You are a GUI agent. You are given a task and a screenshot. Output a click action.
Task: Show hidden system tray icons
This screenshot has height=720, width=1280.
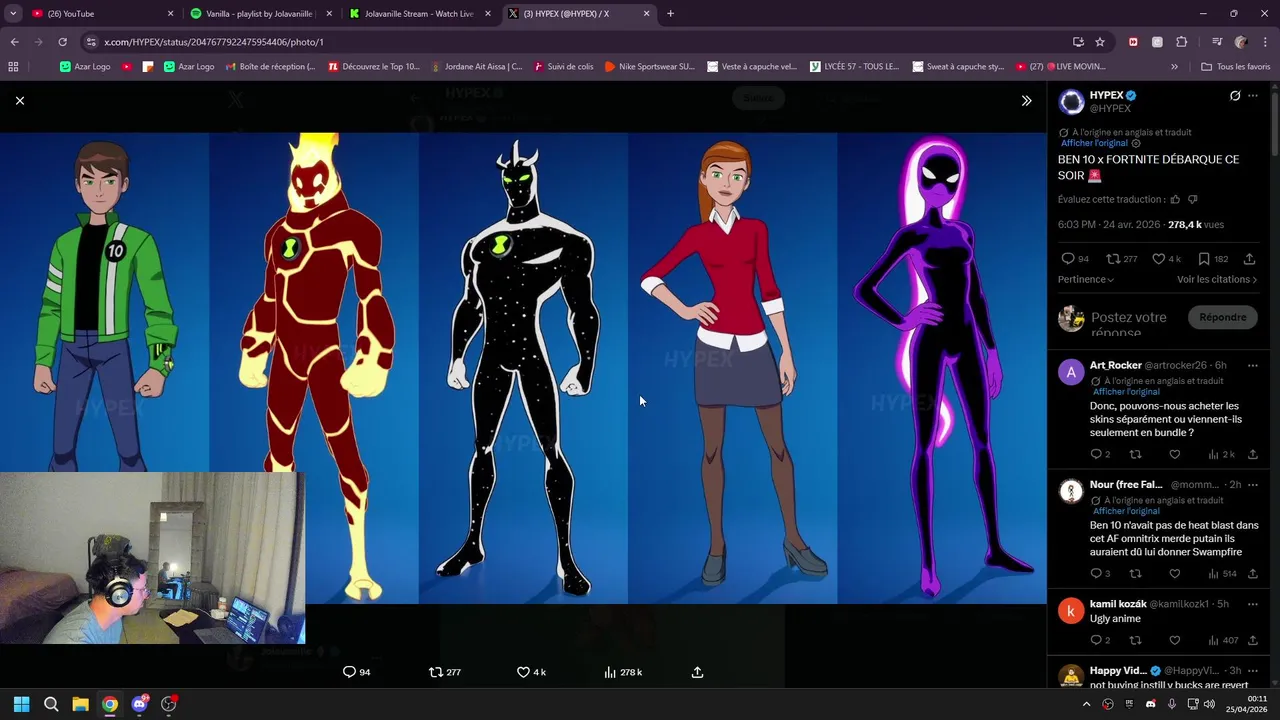click(1086, 704)
